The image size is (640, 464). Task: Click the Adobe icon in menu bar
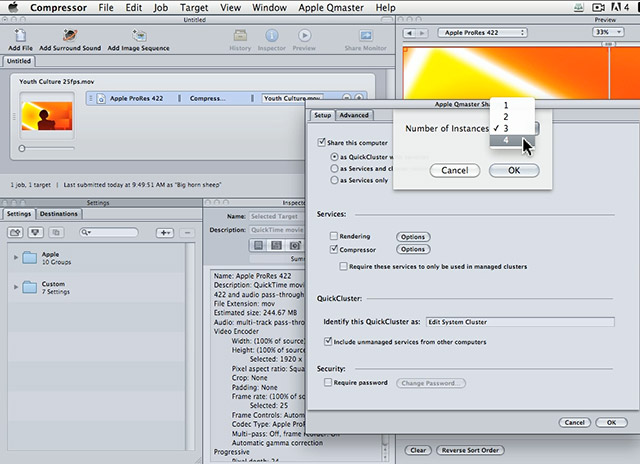(x=615, y=7)
